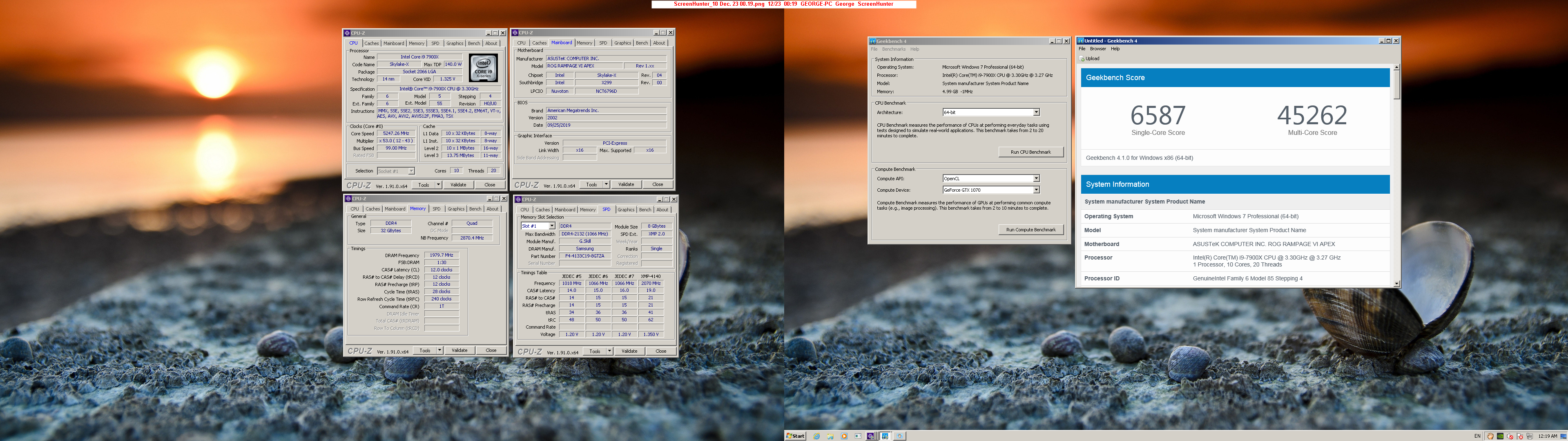
Task: Expand Tools dropdown arrow in the Mainboard window
Action: [x=606, y=184]
